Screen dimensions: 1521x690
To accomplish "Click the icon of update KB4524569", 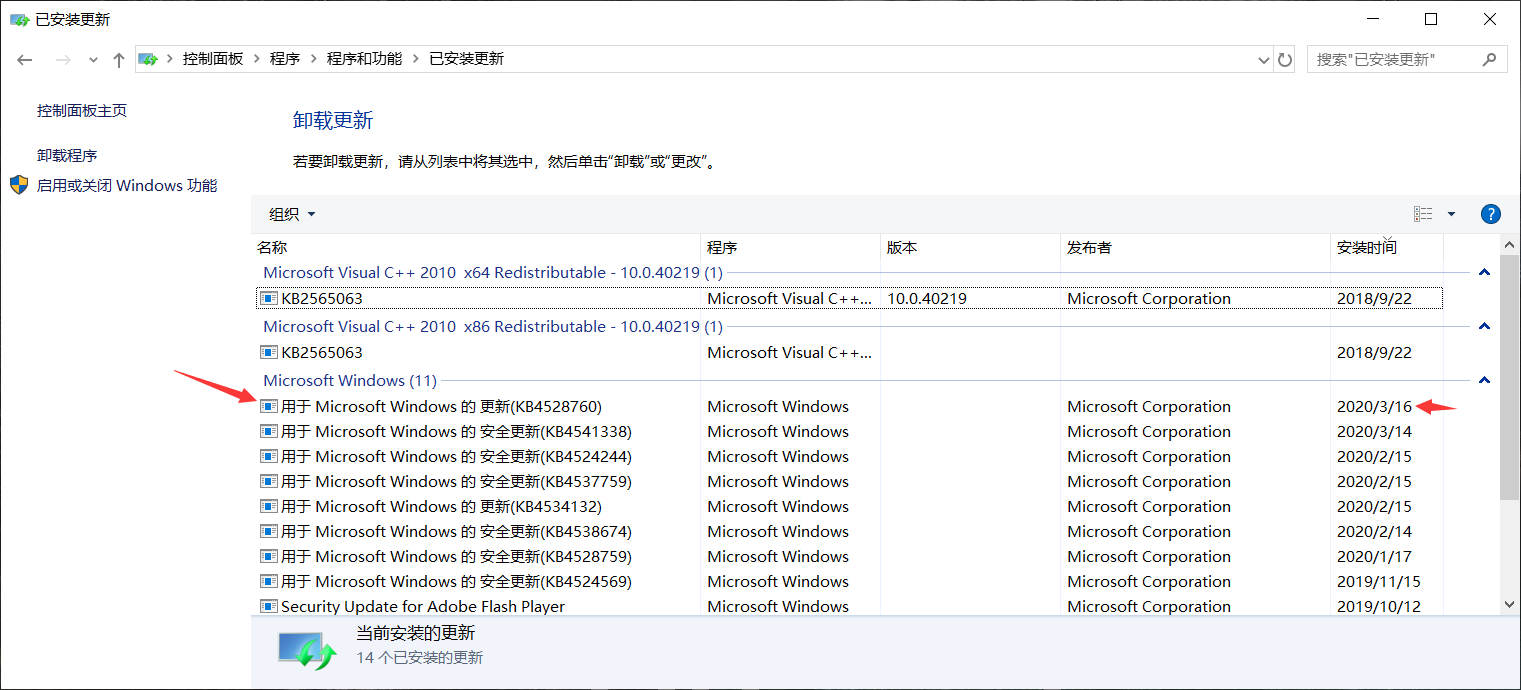I will (x=268, y=581).
